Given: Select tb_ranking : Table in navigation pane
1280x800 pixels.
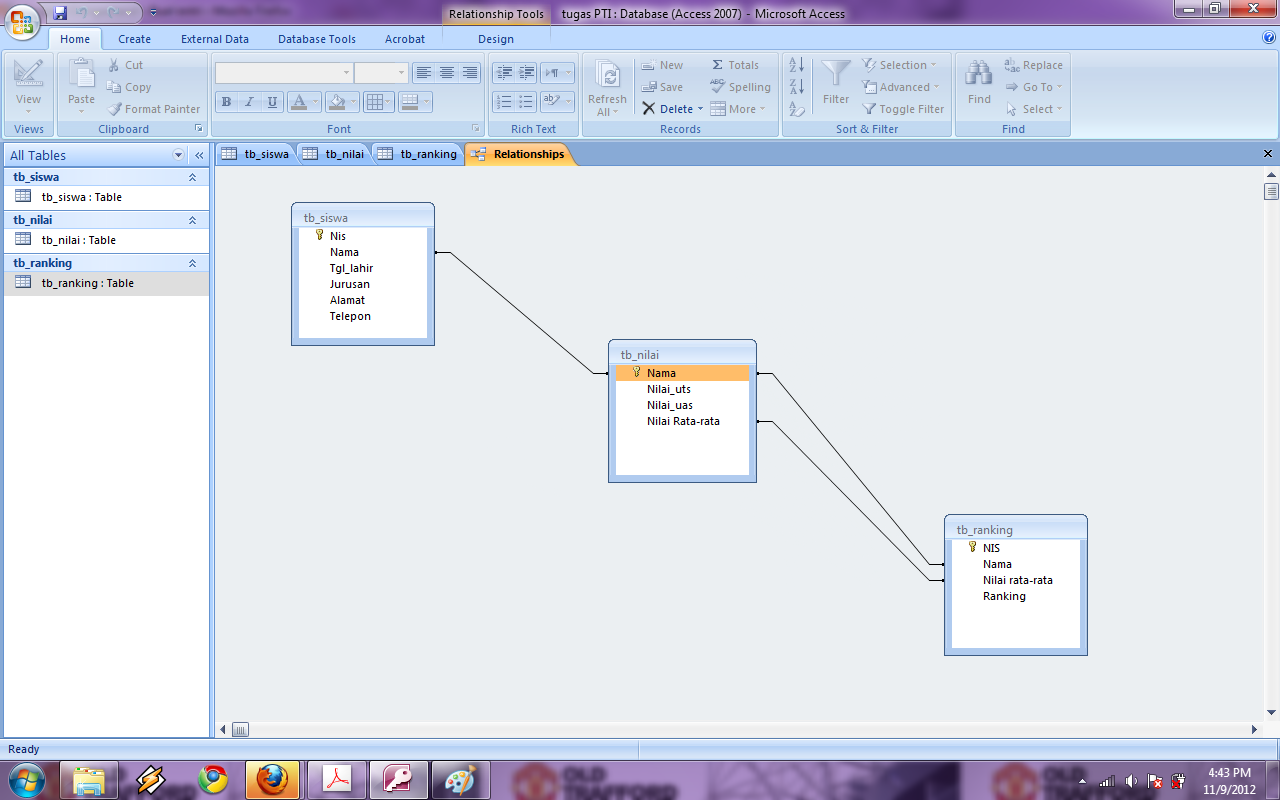Looking at the screenshot, I should point(88,283).
